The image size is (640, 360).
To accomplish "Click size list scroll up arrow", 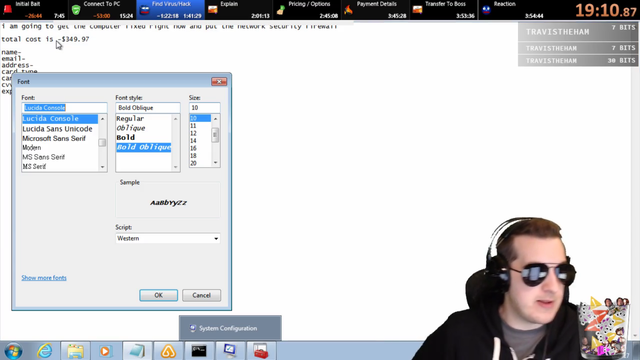I will (x=216, y=118).
